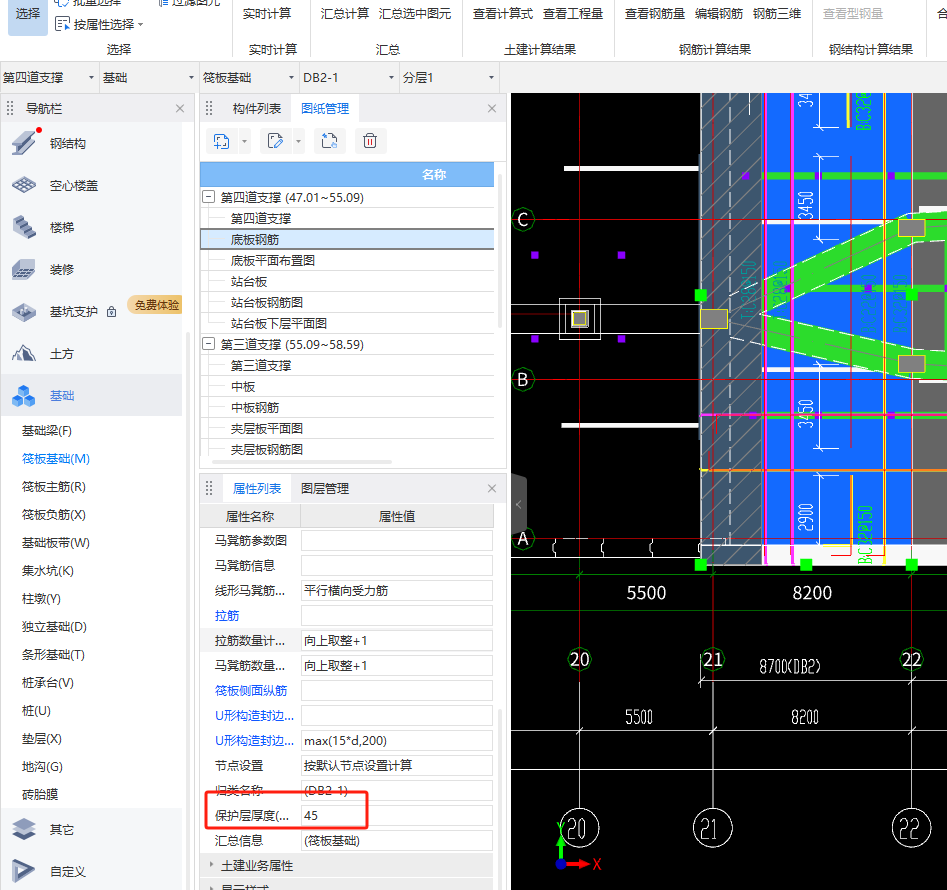Viewport: 947px width, 890px height.
Task: Click 查看计算式 button
Action: [x=503, y=14]
